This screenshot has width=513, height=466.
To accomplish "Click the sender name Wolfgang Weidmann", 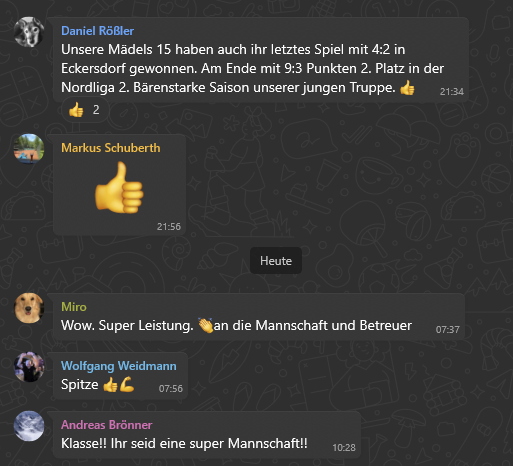I will tap(119, 366).
